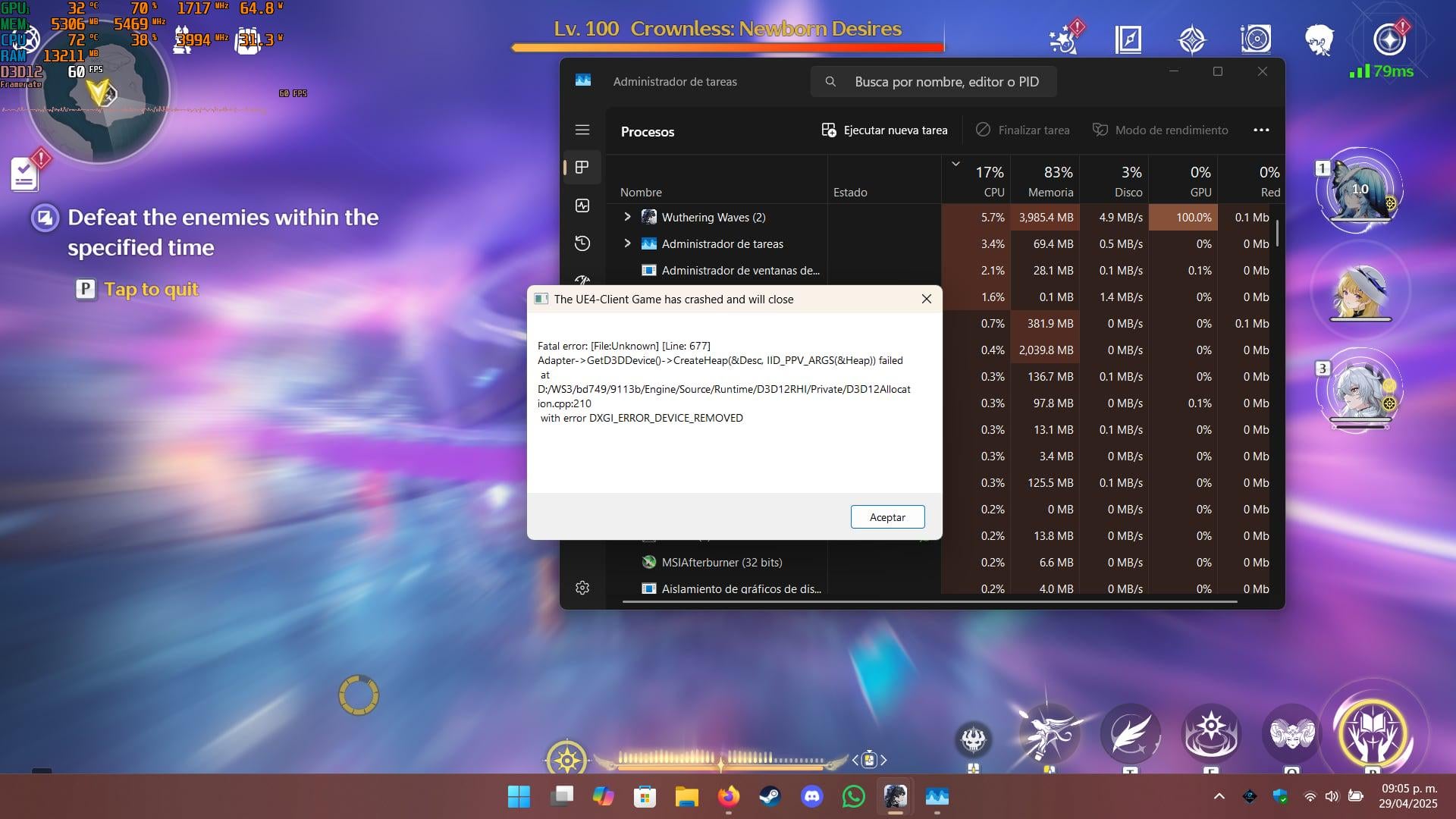1456x819 pixels.
Task: Tap to quit the challenge
Action: click(151, 289)
